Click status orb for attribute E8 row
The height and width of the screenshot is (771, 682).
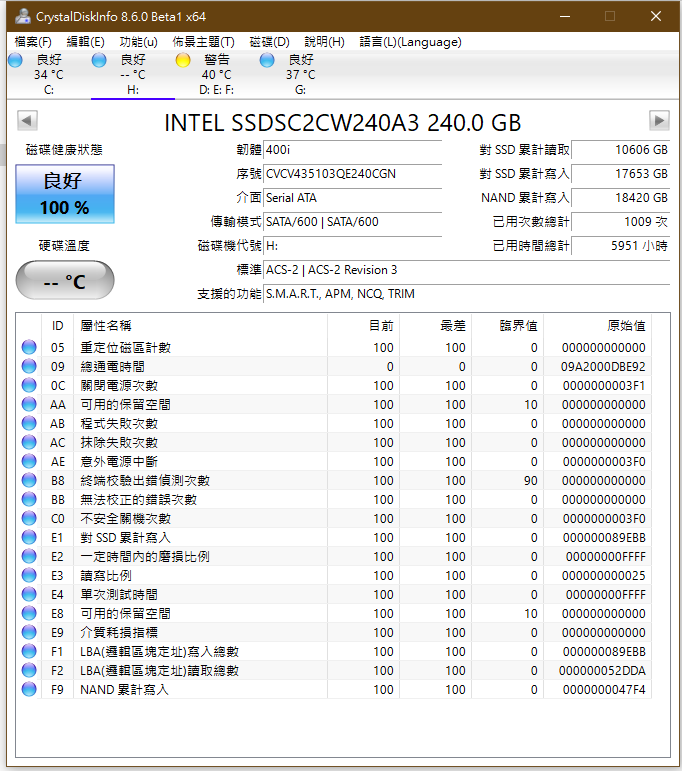(30, 613)
